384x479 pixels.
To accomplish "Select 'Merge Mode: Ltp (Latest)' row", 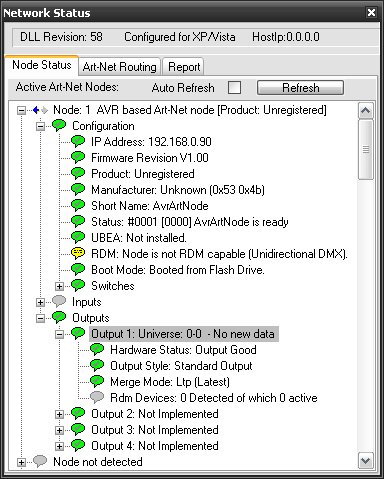I will [x=170, y=382].
